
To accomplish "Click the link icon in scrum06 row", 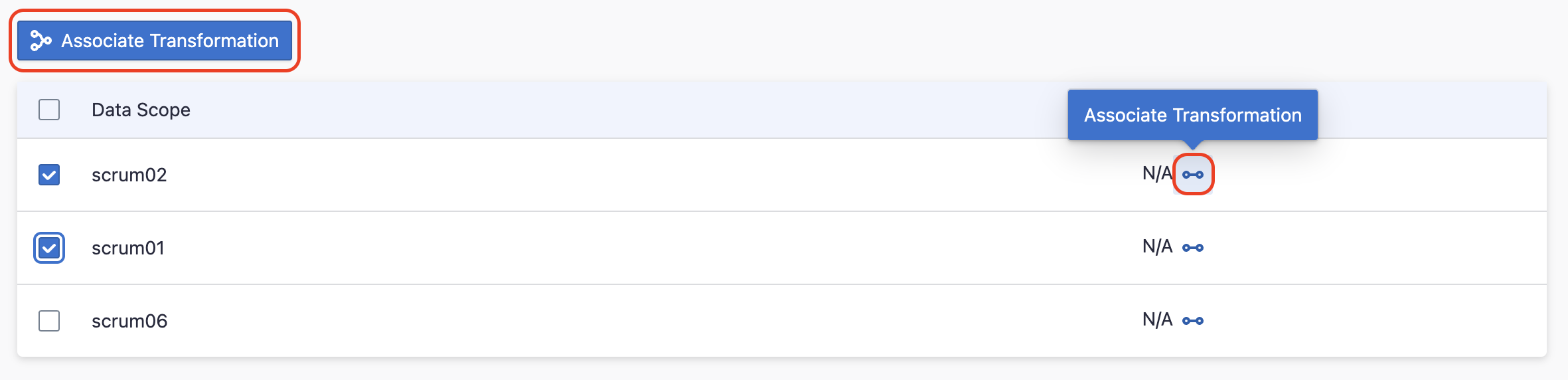I will pos(1193,321).
